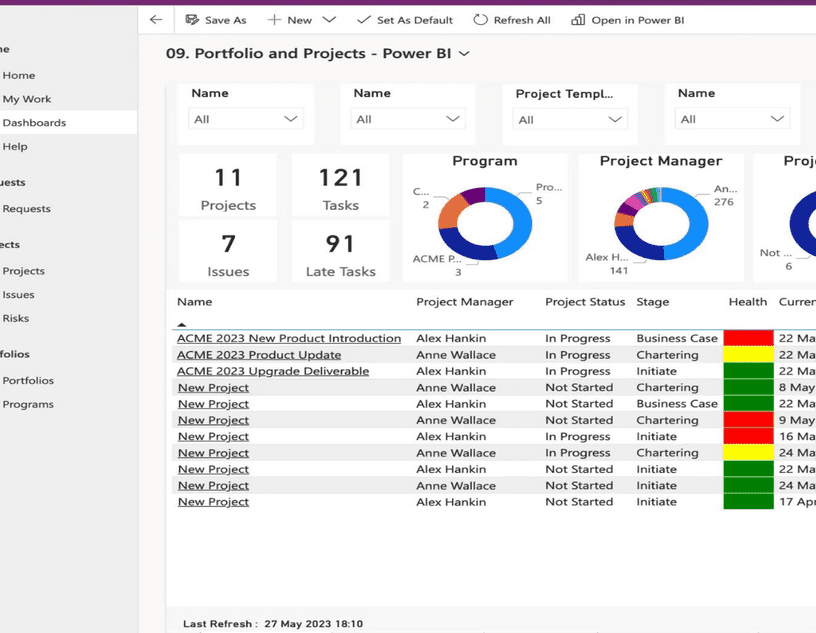This screenshot has width=816, height=633.
Task: Click the red Health indicator on the first row
Action: 747,338
